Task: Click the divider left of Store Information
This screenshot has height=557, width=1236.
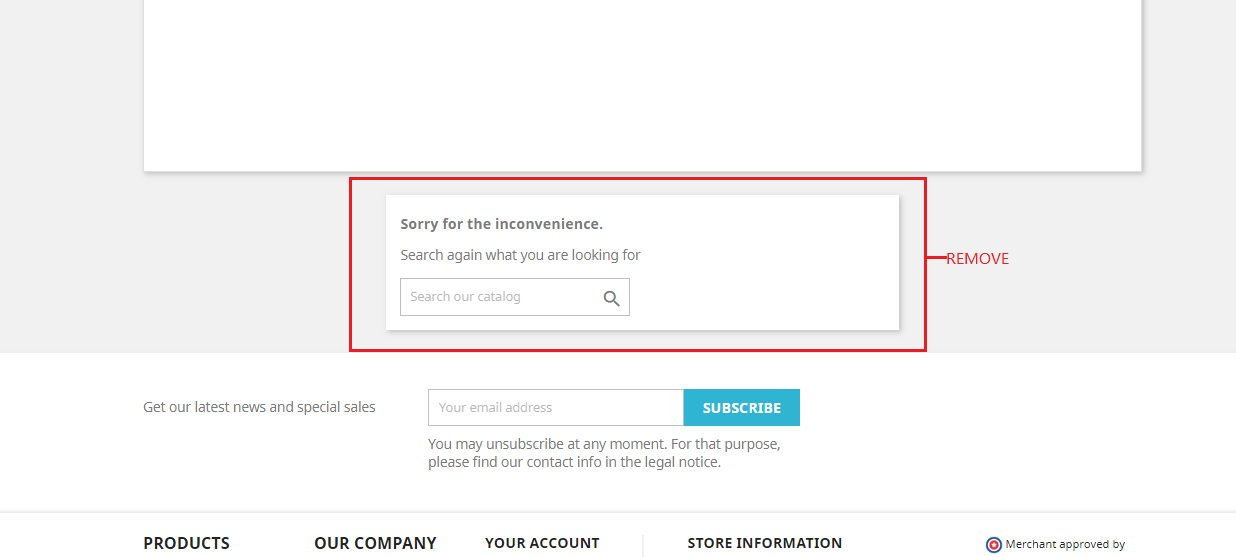Action: 643,545
